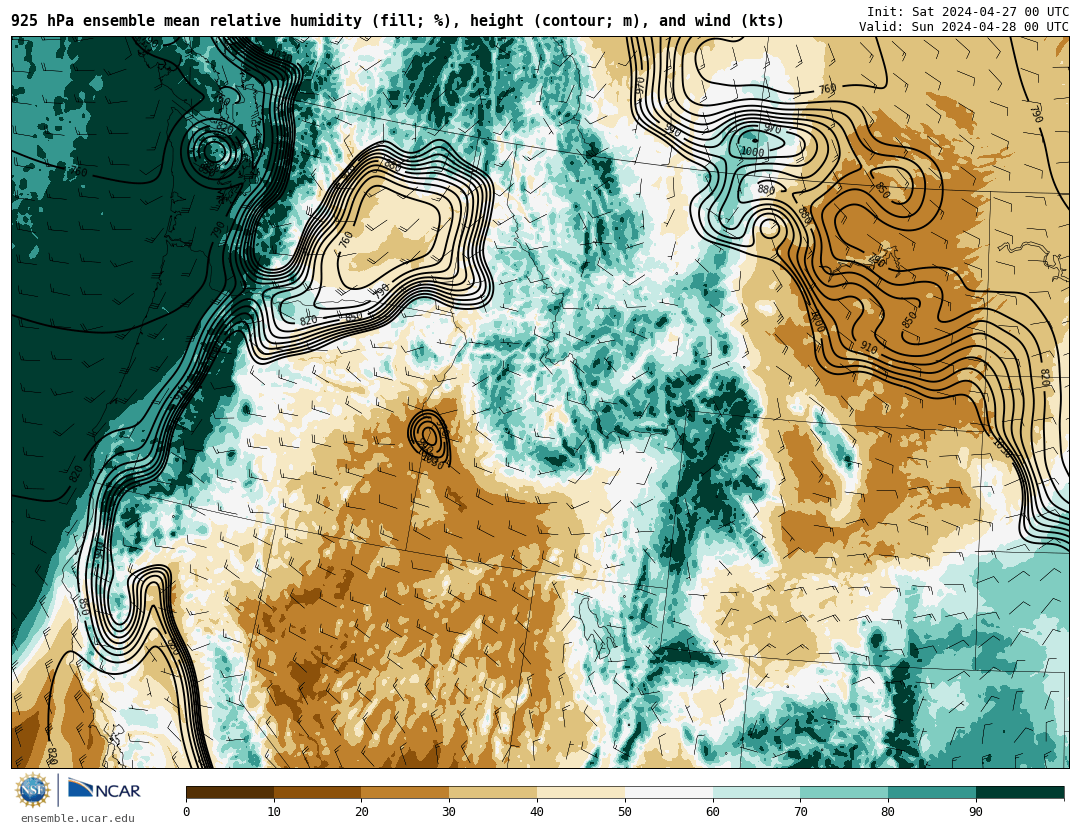
Task: Click the 10-20 brown colorbar swatch
Action: (x=318, y=793)
